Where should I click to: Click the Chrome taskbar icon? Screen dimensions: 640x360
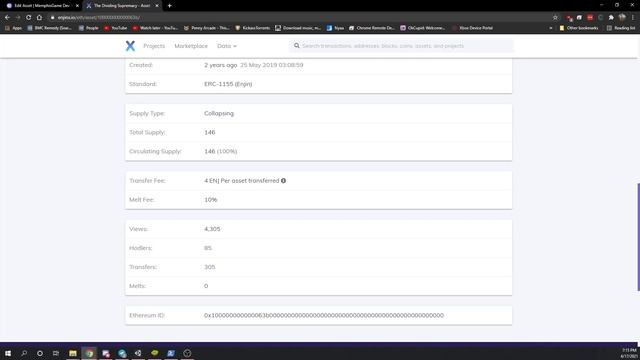pos(89,353)
